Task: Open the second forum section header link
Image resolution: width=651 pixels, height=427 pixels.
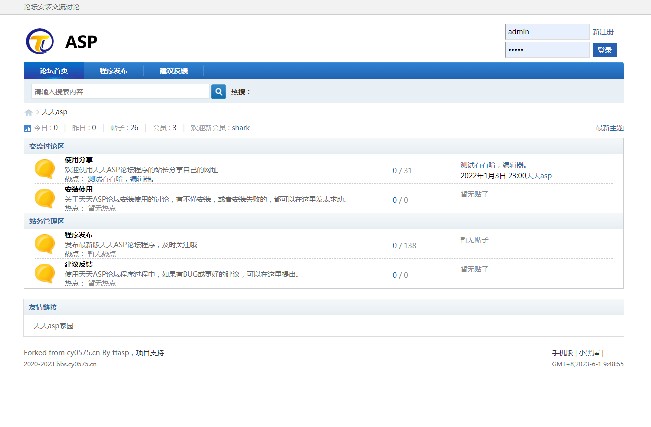Action: pos(46,221)
